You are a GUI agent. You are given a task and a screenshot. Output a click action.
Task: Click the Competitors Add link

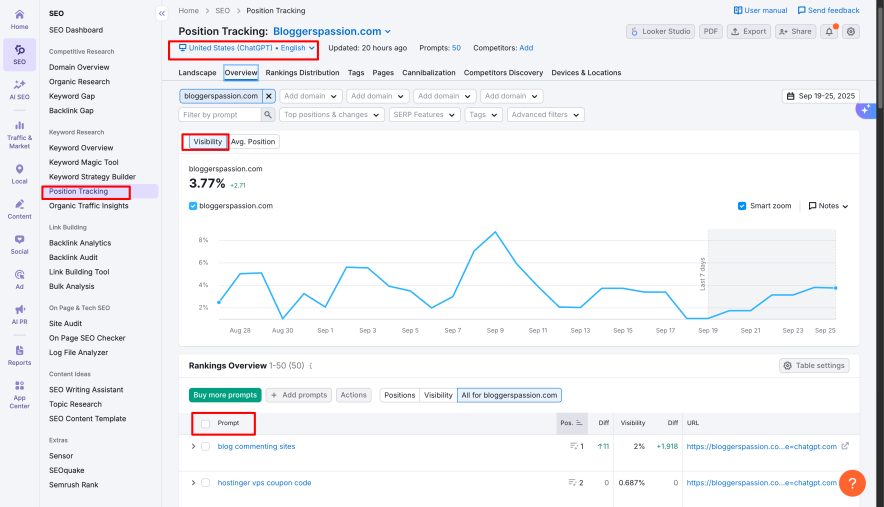pyautogui.click(x=526, y=49)
